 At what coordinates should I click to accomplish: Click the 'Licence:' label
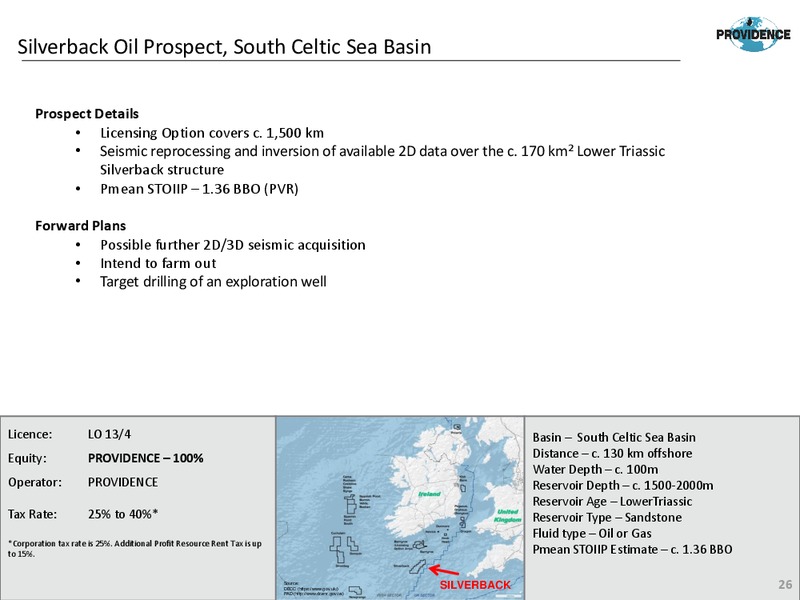pos(30,434)
